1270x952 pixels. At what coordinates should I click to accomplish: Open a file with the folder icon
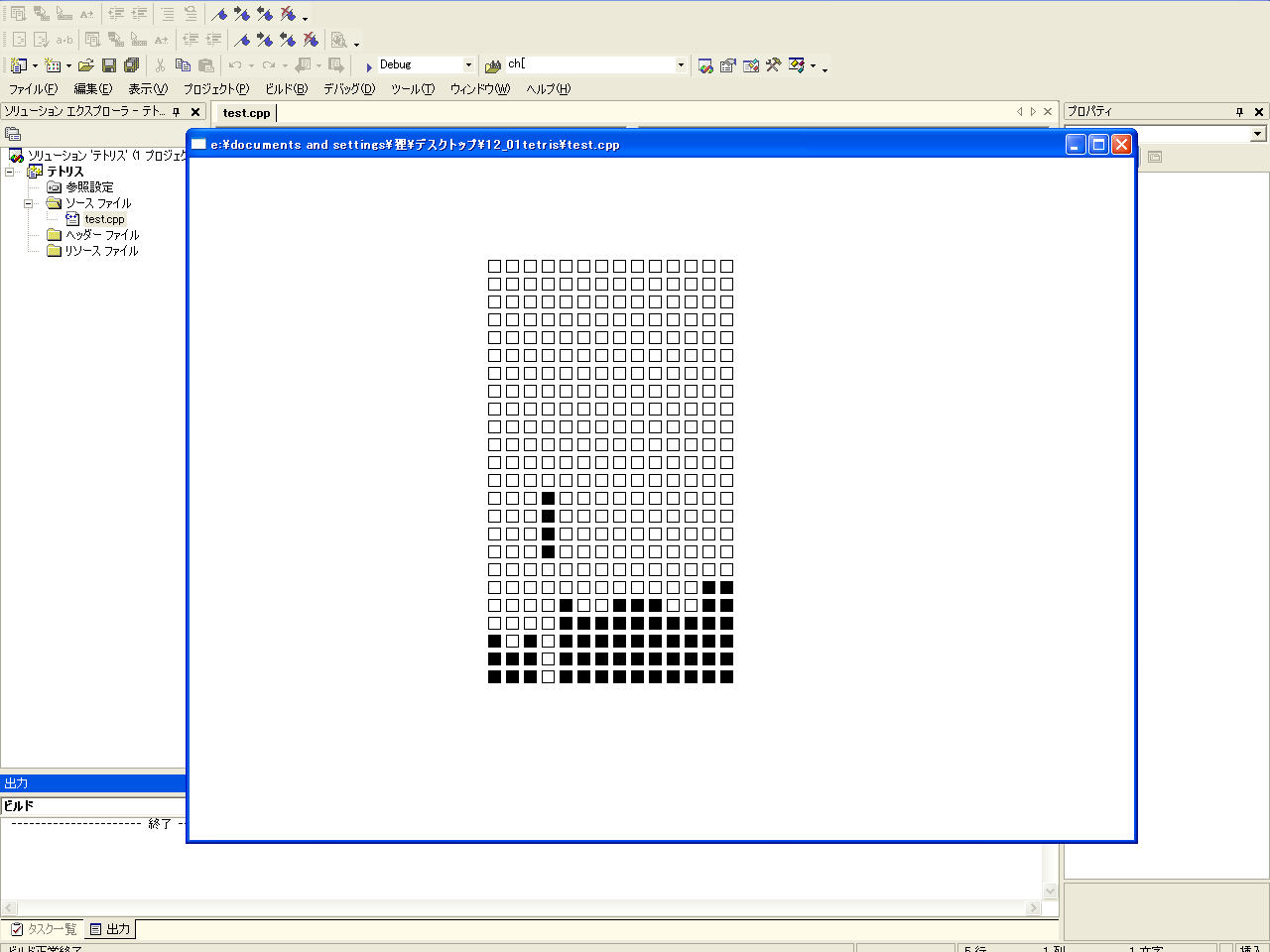[x=86, y=65]
